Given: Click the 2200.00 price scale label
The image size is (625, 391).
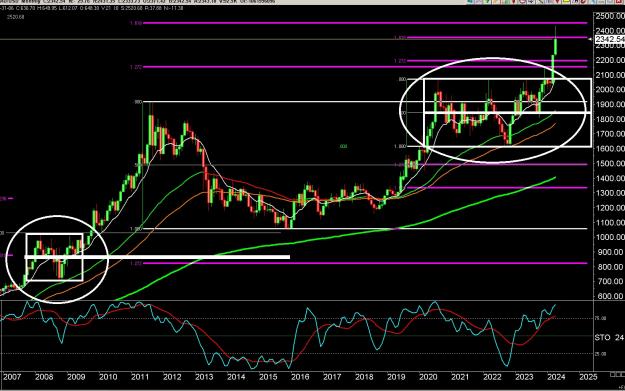Looking at the screenshot, I should 610,60.
